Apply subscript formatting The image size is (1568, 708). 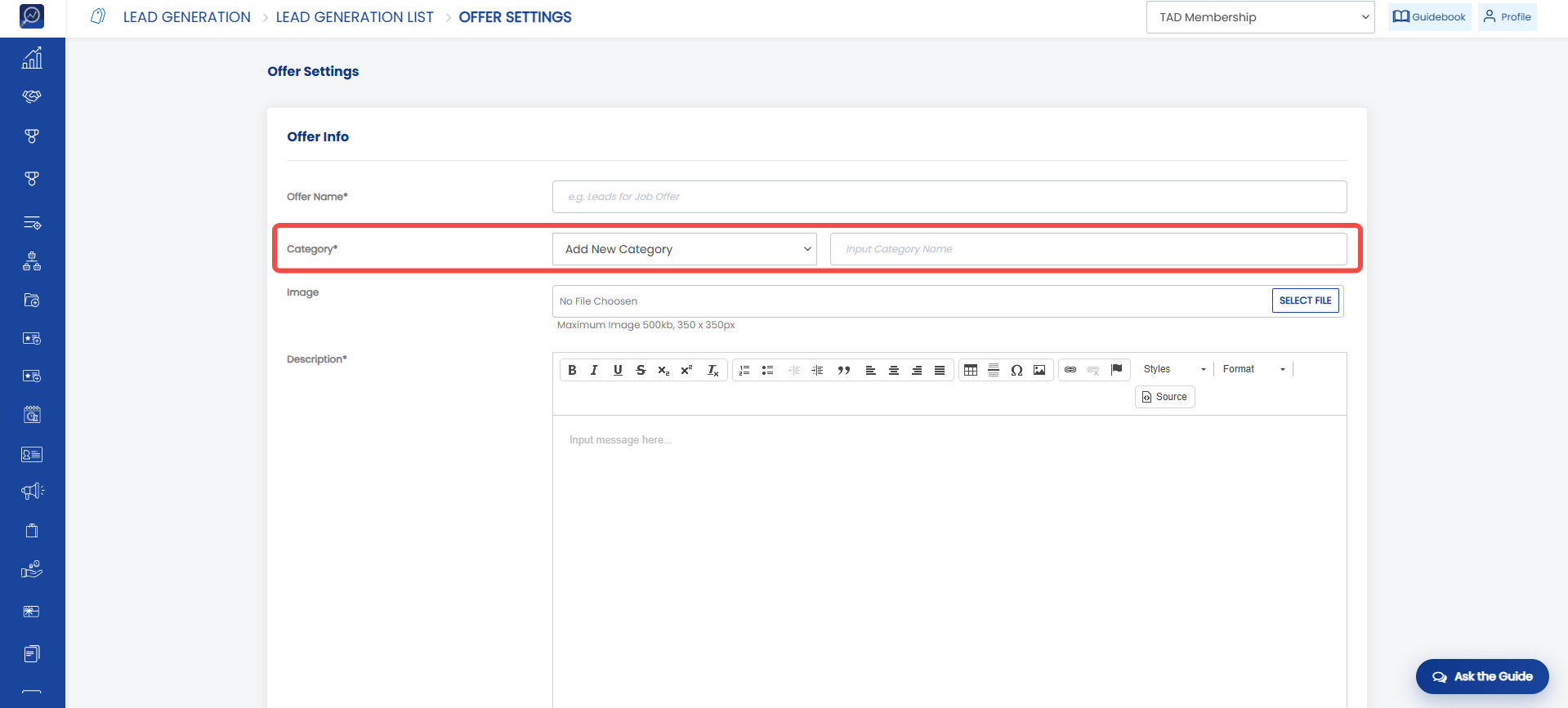tap(663, 370)
